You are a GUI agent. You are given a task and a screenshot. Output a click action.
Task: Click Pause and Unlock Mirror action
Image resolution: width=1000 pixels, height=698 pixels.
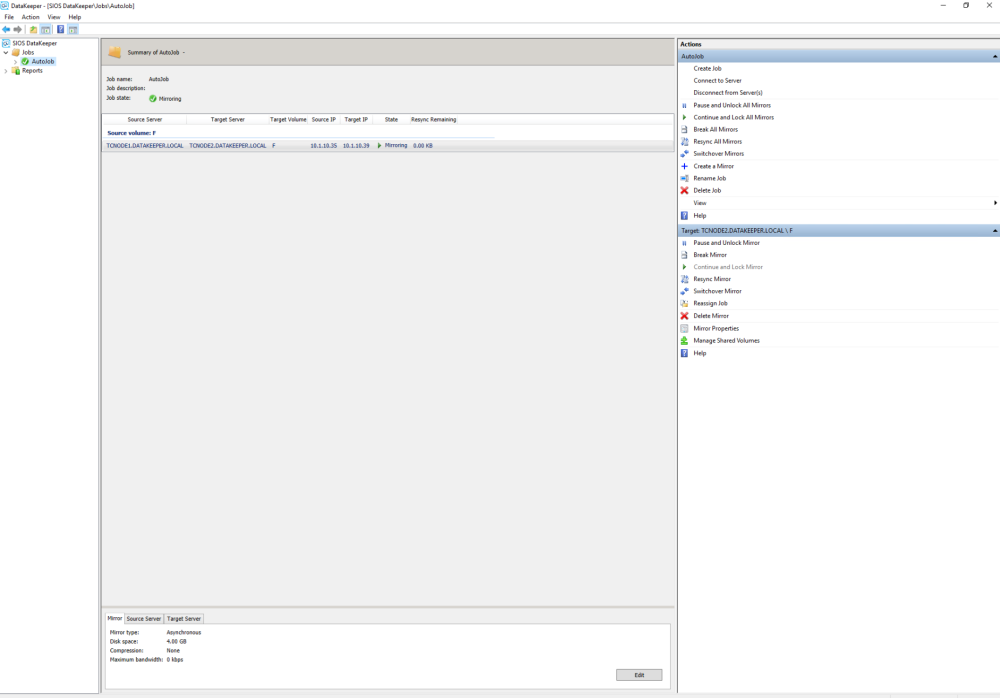726,243
